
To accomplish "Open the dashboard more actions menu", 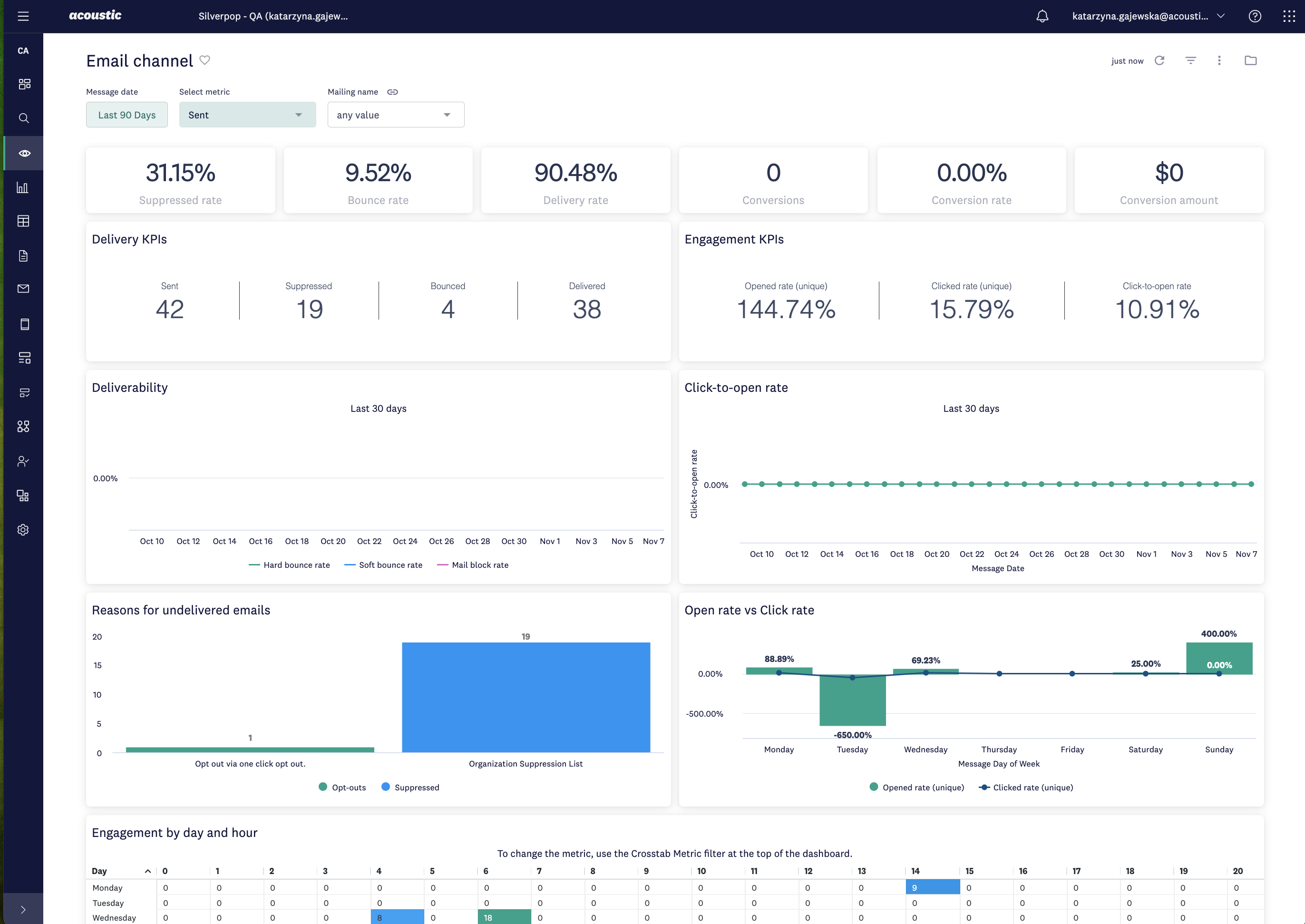I will [x=1219, y=60].
